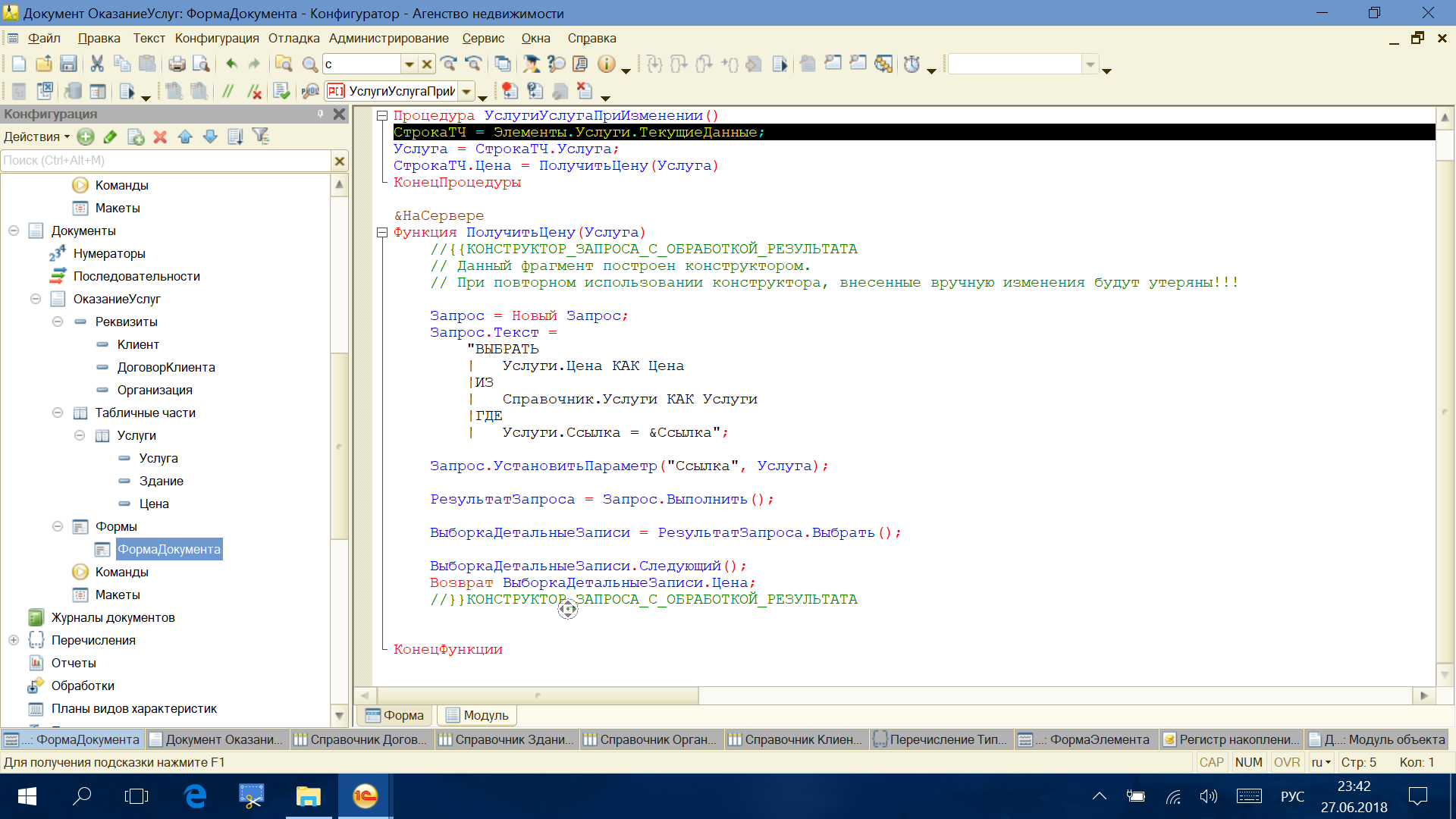Collapse the Табличные части node
Screen dimensions: 1456x819
pyautogui.click(x=58, y=413)
